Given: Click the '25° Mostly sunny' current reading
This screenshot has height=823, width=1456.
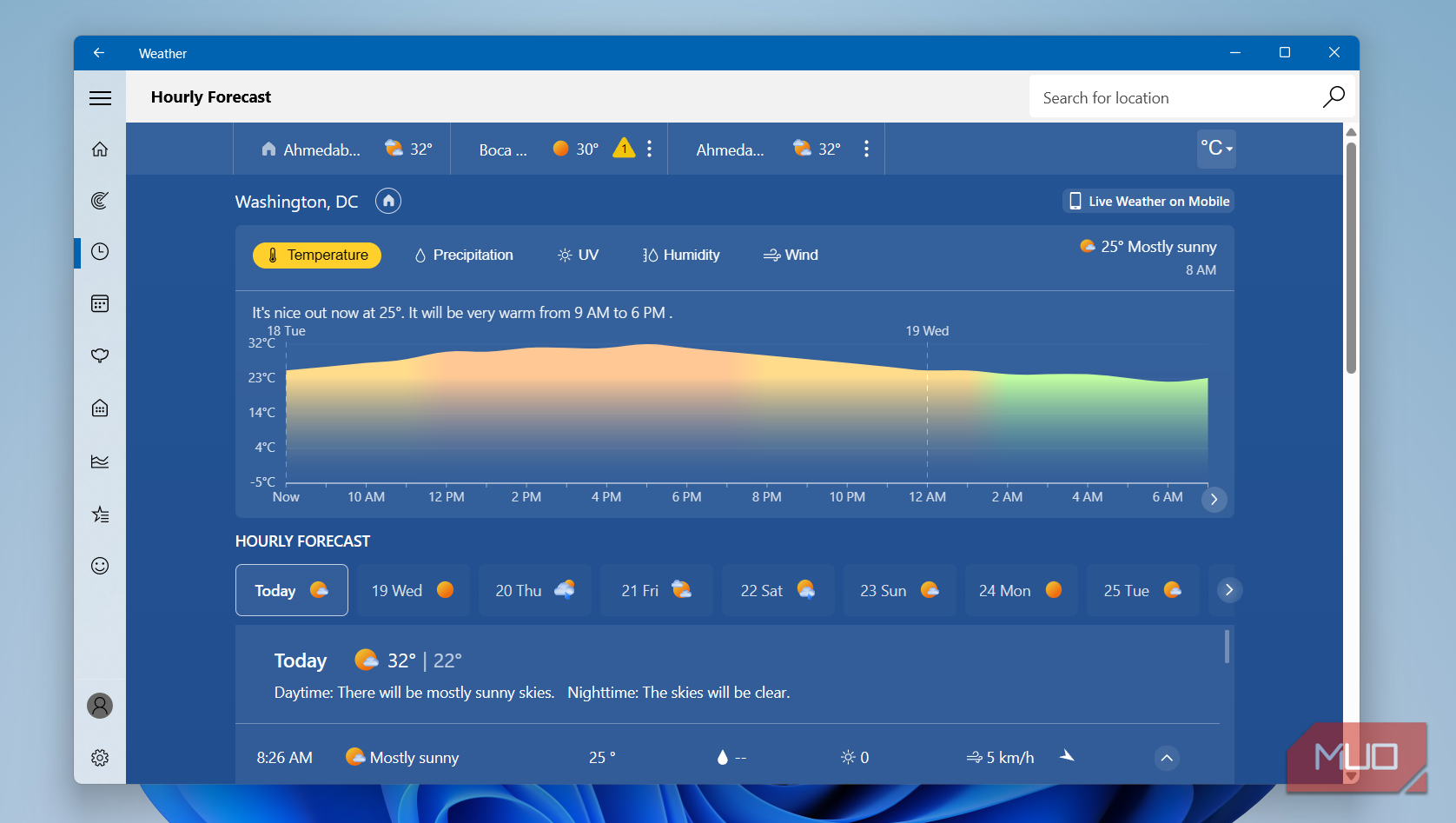Looking at the screenshot, I should (1148, 247).
